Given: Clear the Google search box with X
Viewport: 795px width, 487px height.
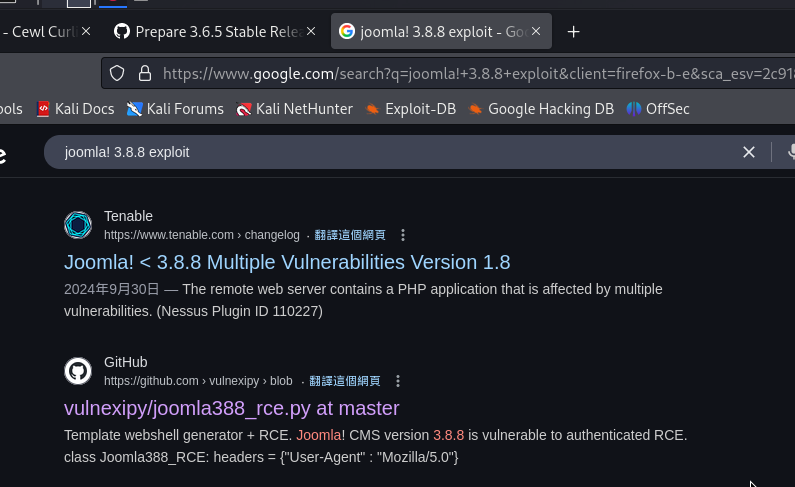Looking at the screenshot, I should click(748, 152).
